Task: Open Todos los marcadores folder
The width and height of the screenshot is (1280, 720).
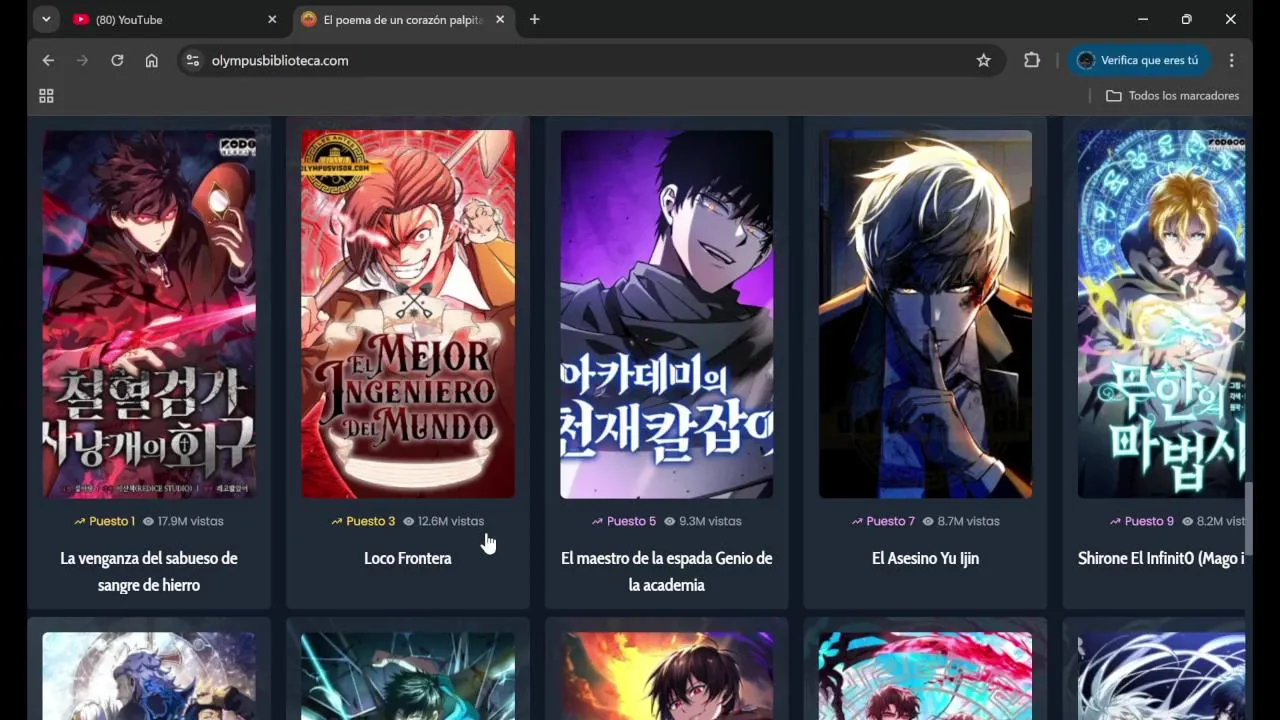Action: point(1172,96)
